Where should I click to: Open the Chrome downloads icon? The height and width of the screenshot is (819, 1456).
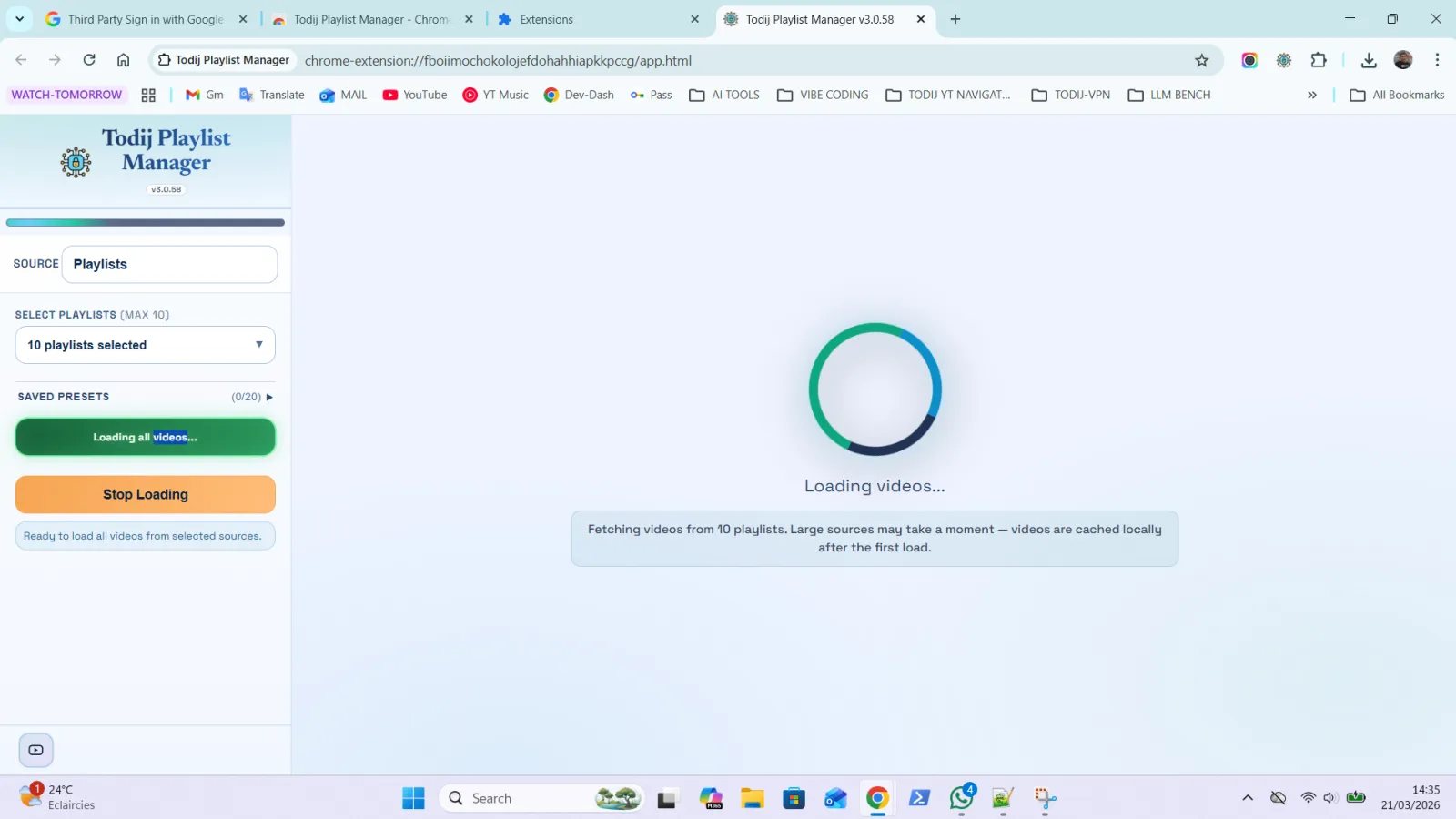click(x=1369, y=60)
